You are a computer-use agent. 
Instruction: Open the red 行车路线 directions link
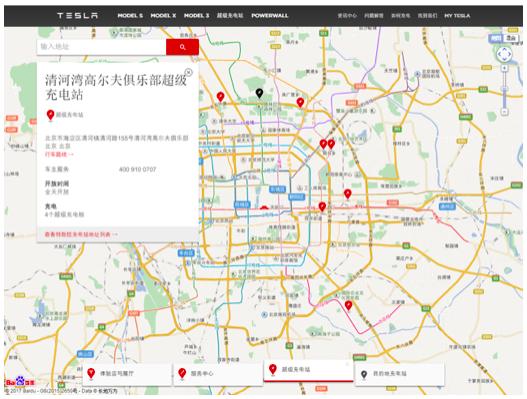click(59, 154)
